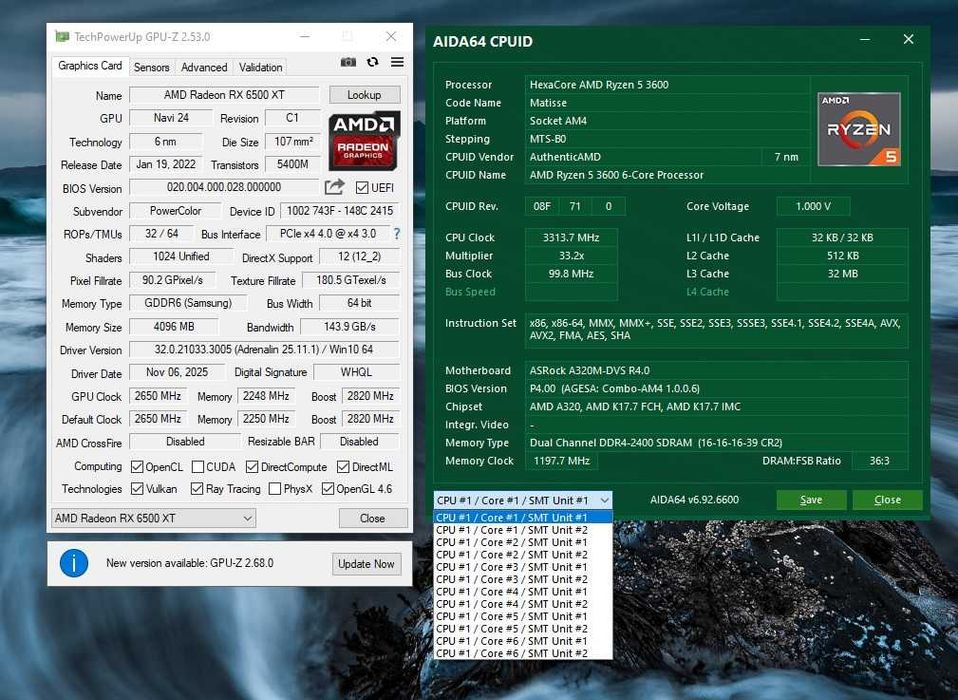Open the AMD Radeon RX 6500 XT GPU dropdown
Viewport: 958px width, 700px height.
tap(153, 518)
